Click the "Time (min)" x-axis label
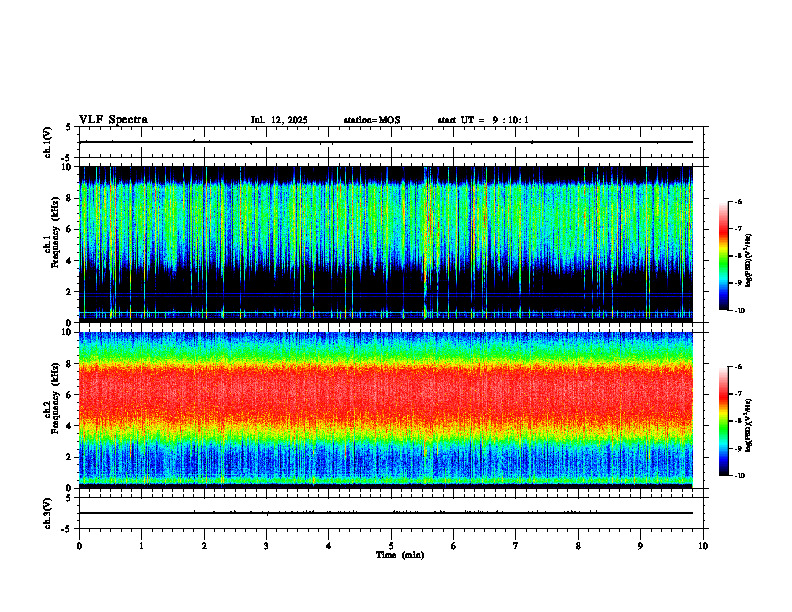This screenshot has height=612, width=792. tap(400, 555)
